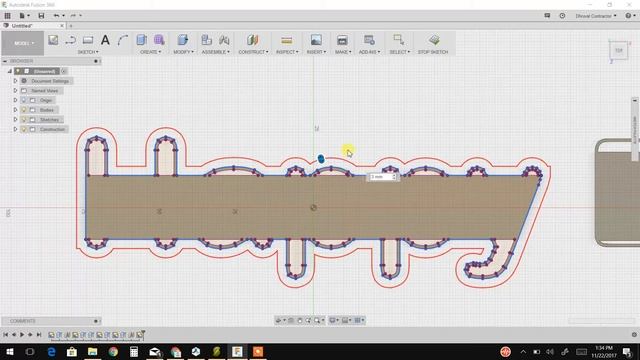This screenshot has height=360, width=640.
Task: Select the Insert image icon
Action: (316, 40)
